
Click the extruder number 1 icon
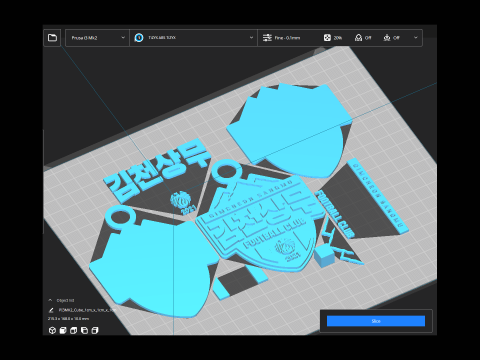coord(139,38)
